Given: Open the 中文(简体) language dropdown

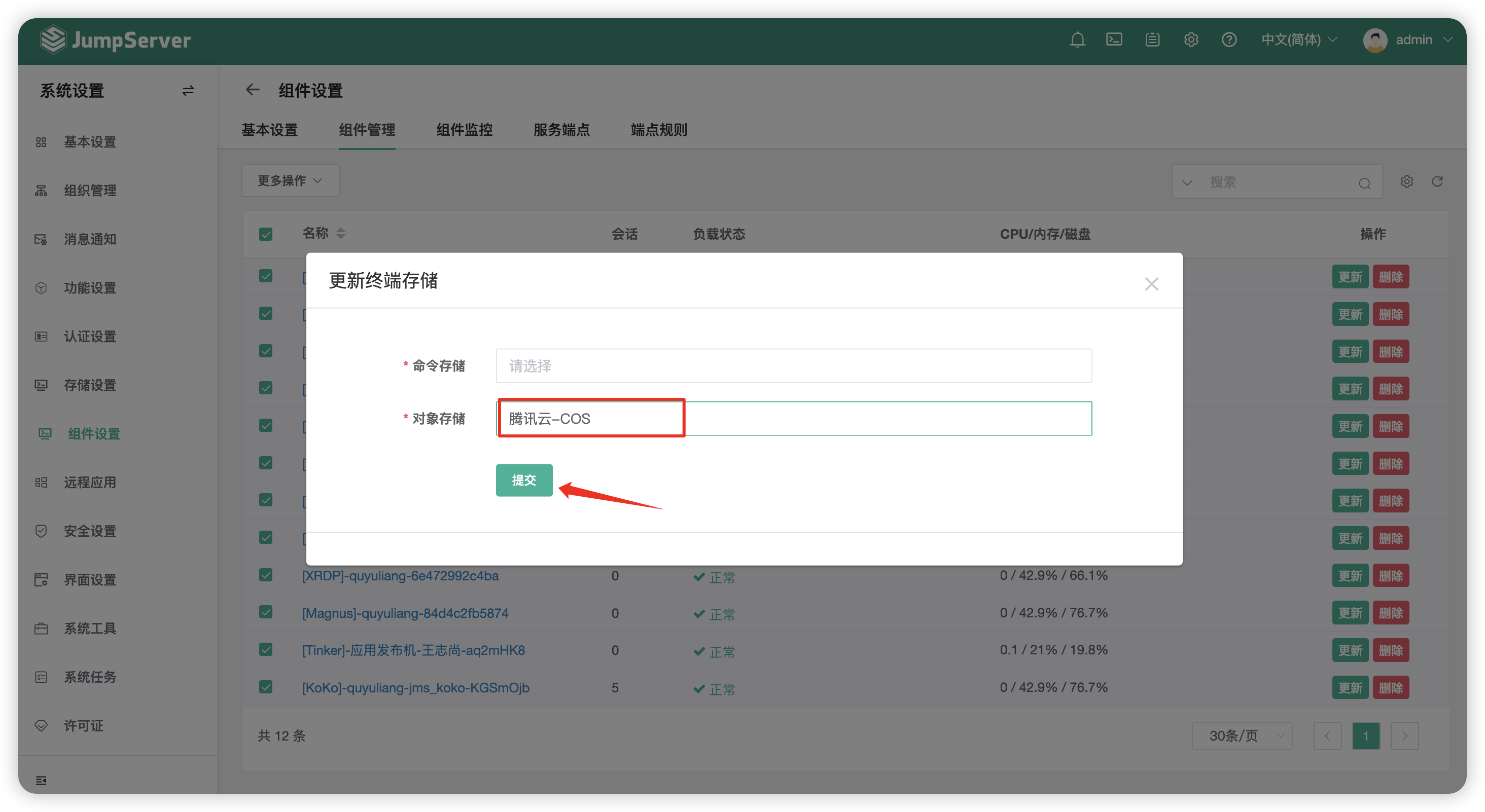Looking at the screenshot, I should 1299,40.
